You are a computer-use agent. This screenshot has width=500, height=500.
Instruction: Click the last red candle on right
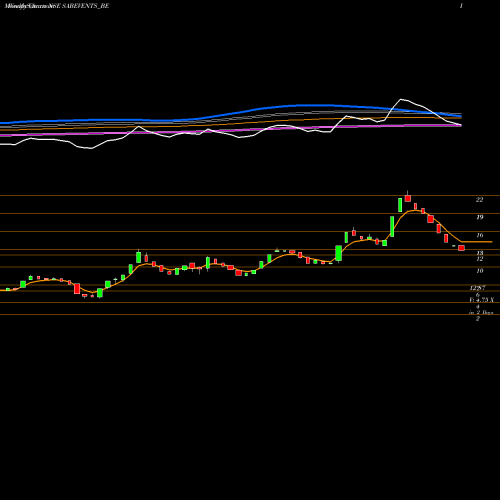point(461,248)
